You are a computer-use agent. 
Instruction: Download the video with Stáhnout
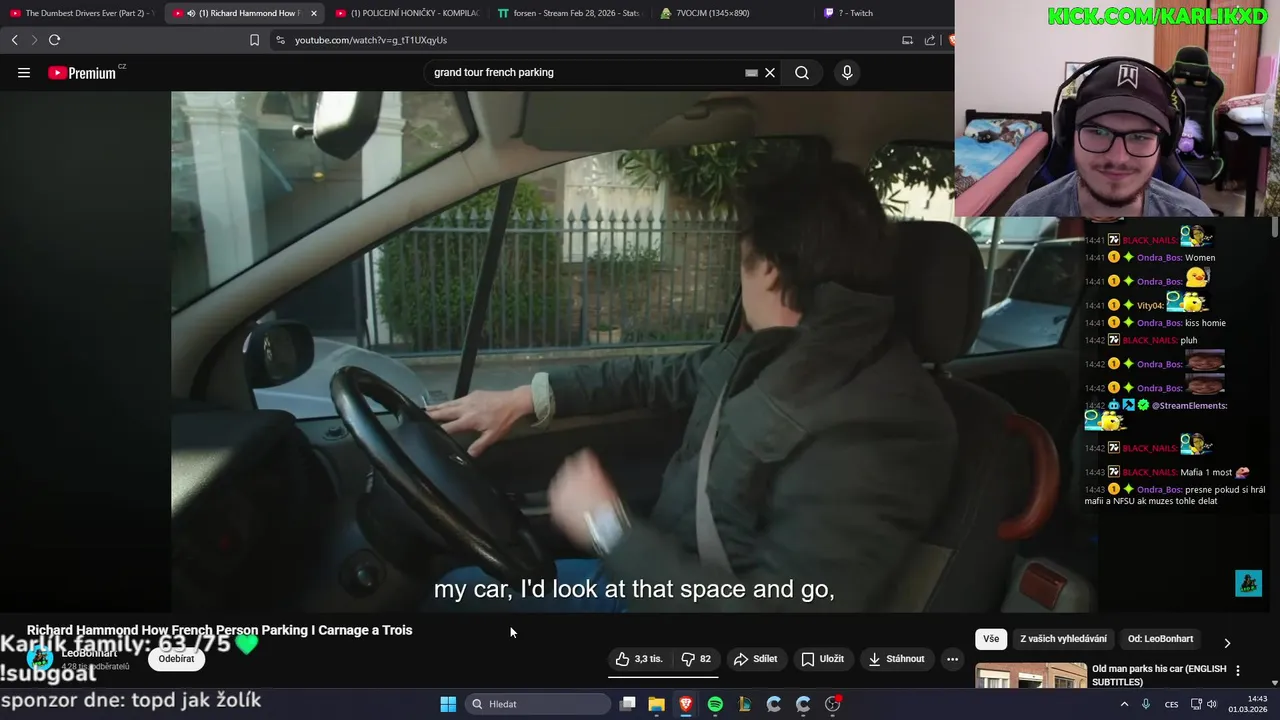[x=896, y=659]
